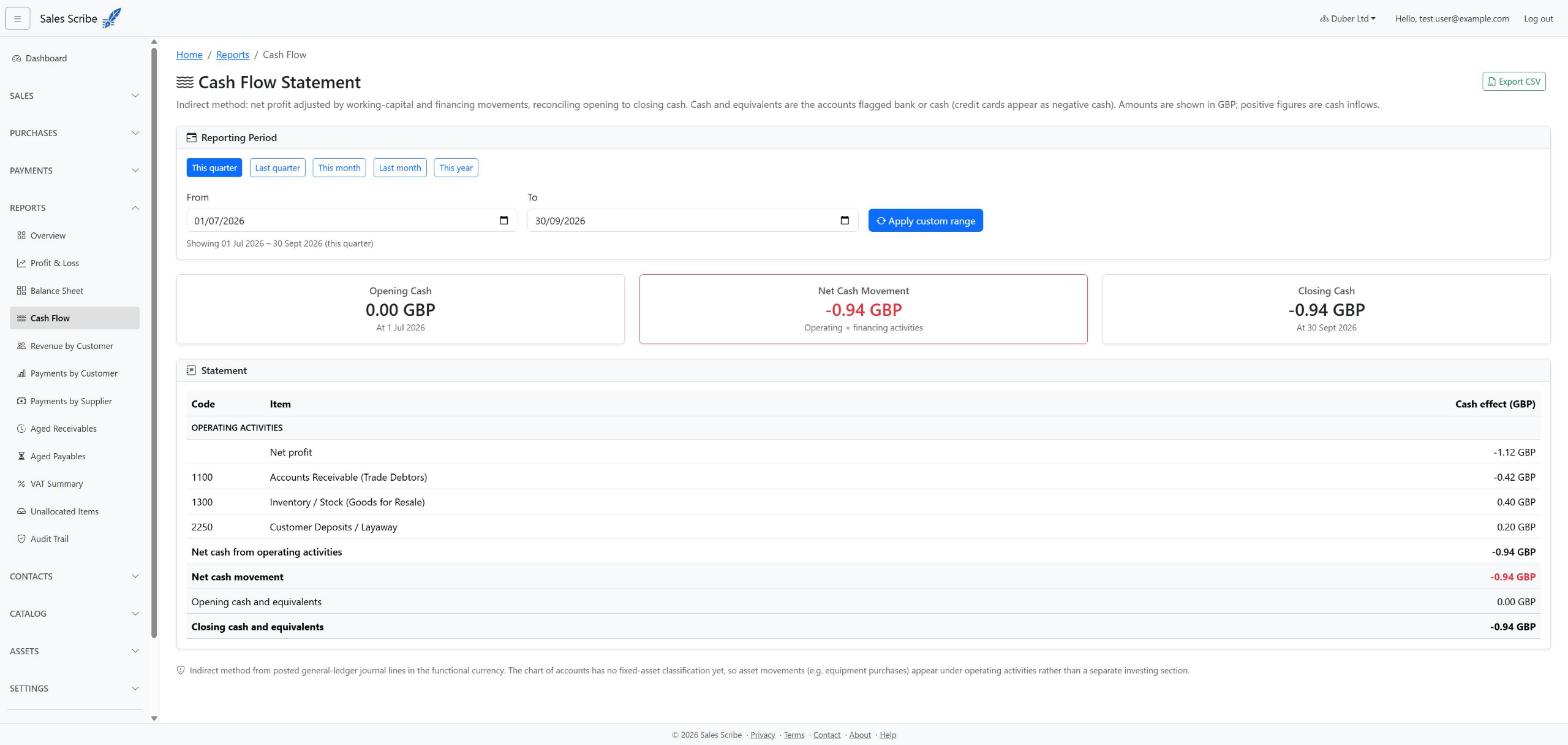The width and height of the screenshot is (1568, 745).
Task: Expand the SALES sidebar section
Action: pyautogui.click(x=75, y=96)
